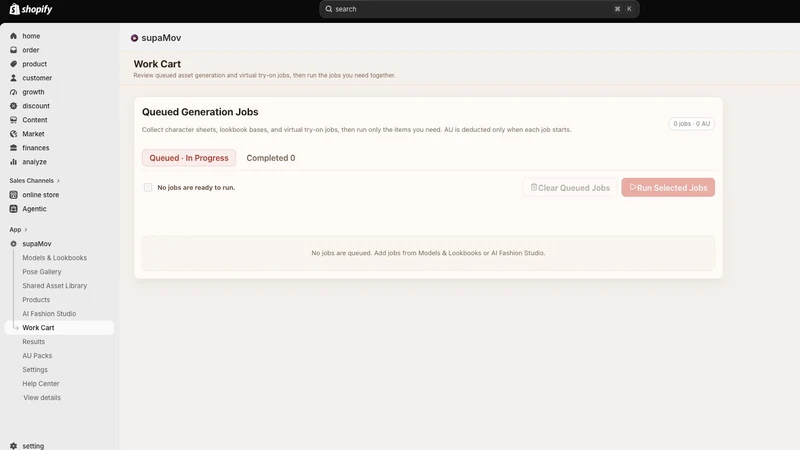Viewport: 800px width, 450px height.
Task: Open Pose Gallery page
Action: pos(42,272)
